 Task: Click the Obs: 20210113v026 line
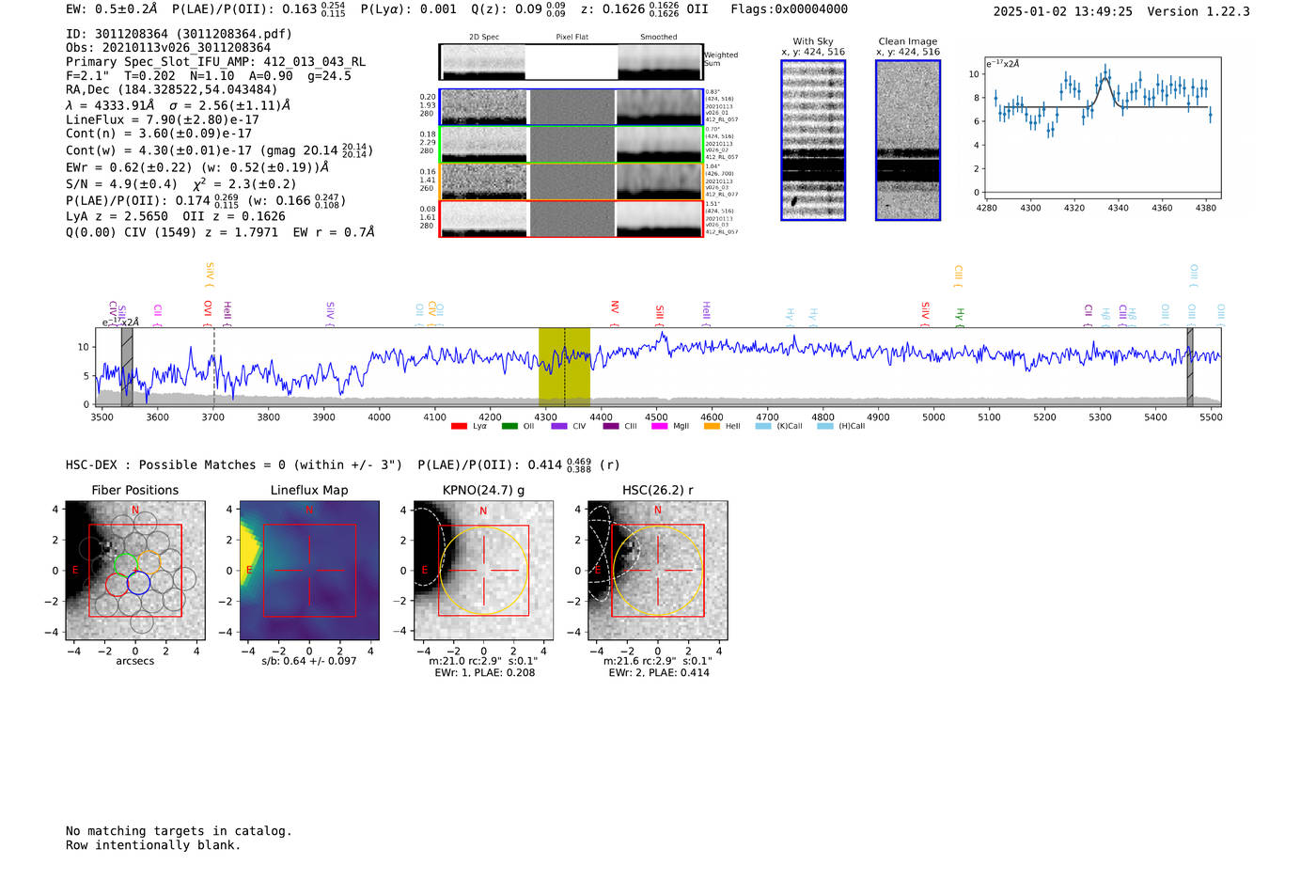(168, 48)
